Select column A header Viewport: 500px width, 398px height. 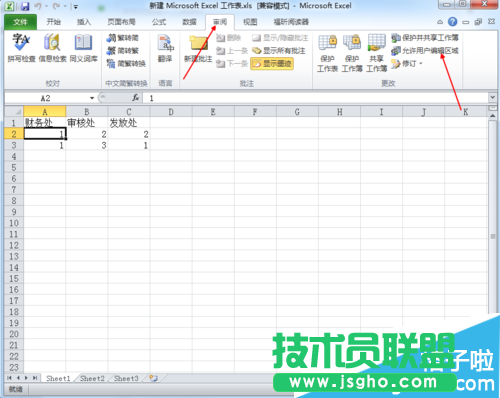pyautogui.click(x=45, y=112)
